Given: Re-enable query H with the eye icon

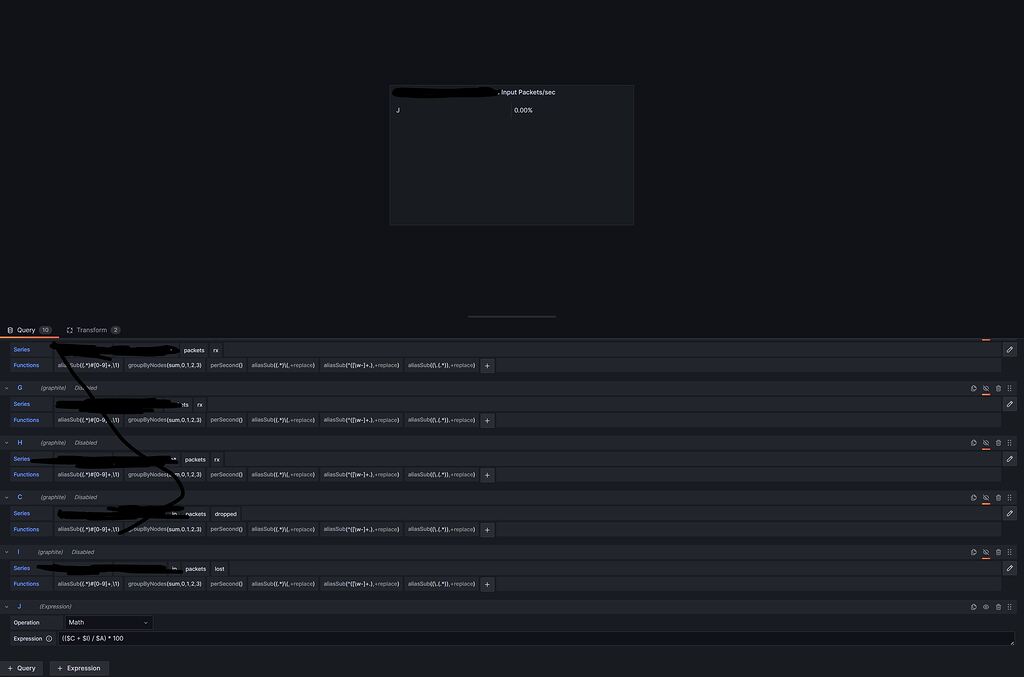Looking at the screenshot, I should point(985,442).
